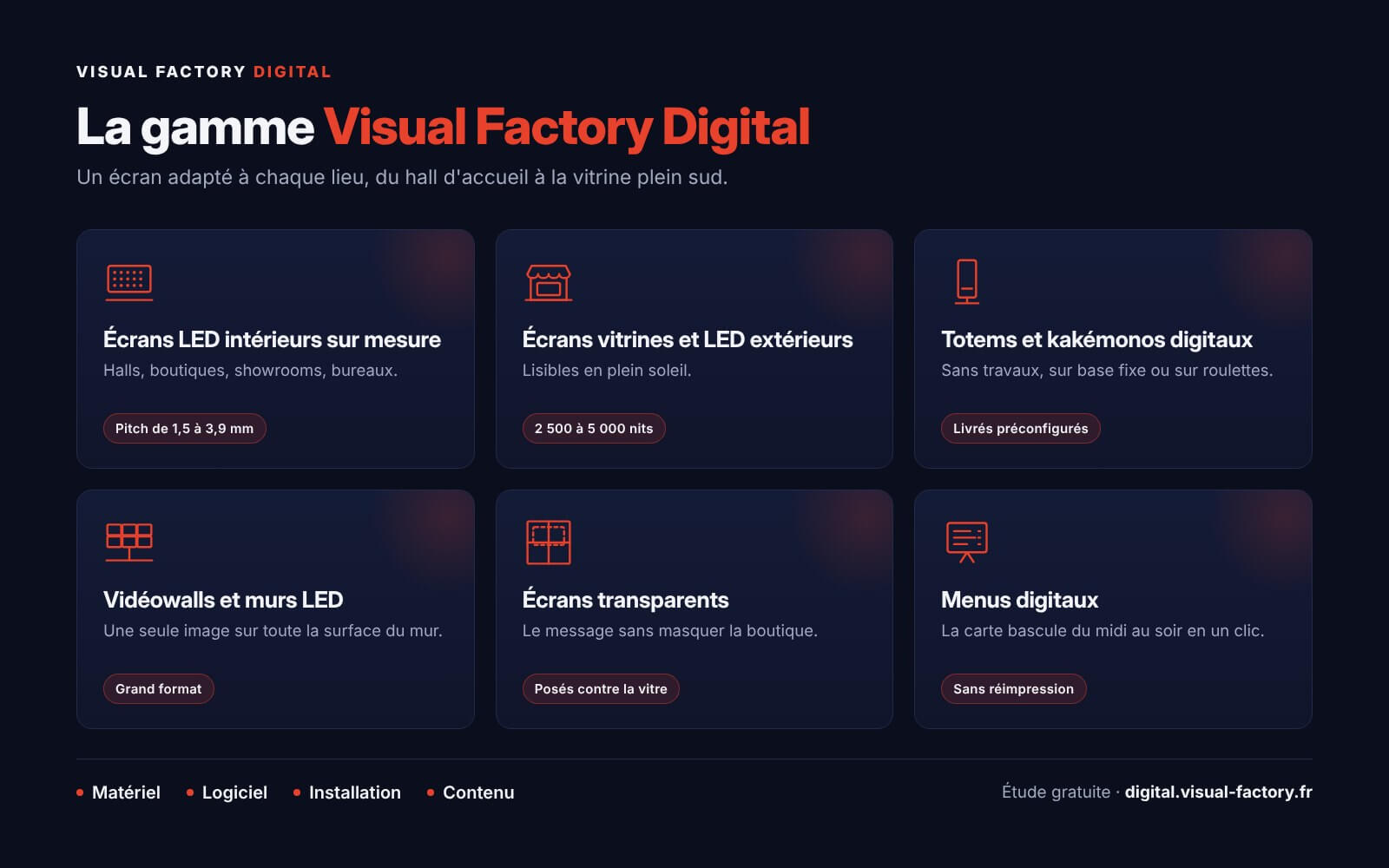Click the 'Un écran adapté à chaque lieu' subtitle

pyautogui.click(x=402, y=177)
